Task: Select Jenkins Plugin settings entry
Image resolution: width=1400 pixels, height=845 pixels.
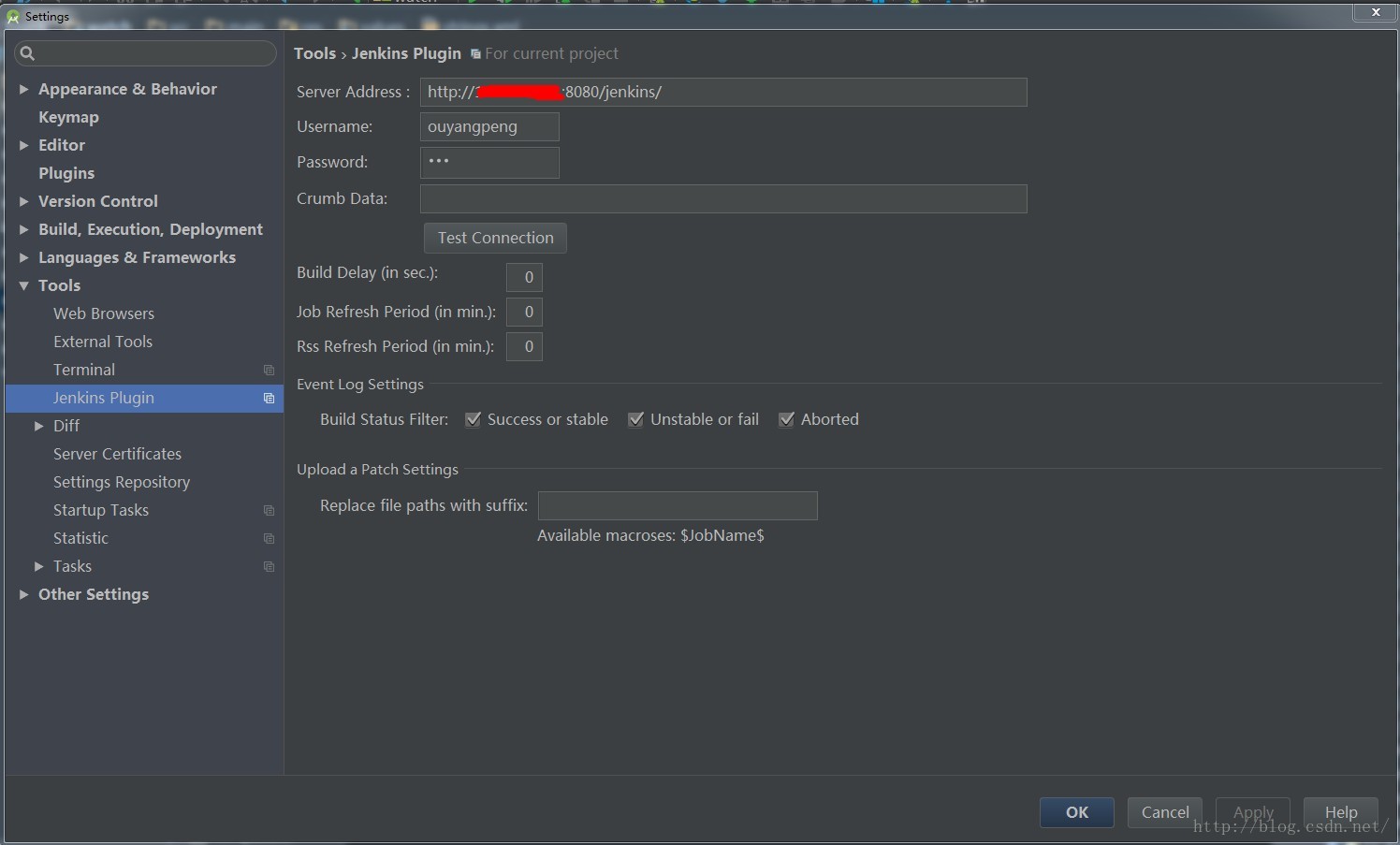Action: 144,398
